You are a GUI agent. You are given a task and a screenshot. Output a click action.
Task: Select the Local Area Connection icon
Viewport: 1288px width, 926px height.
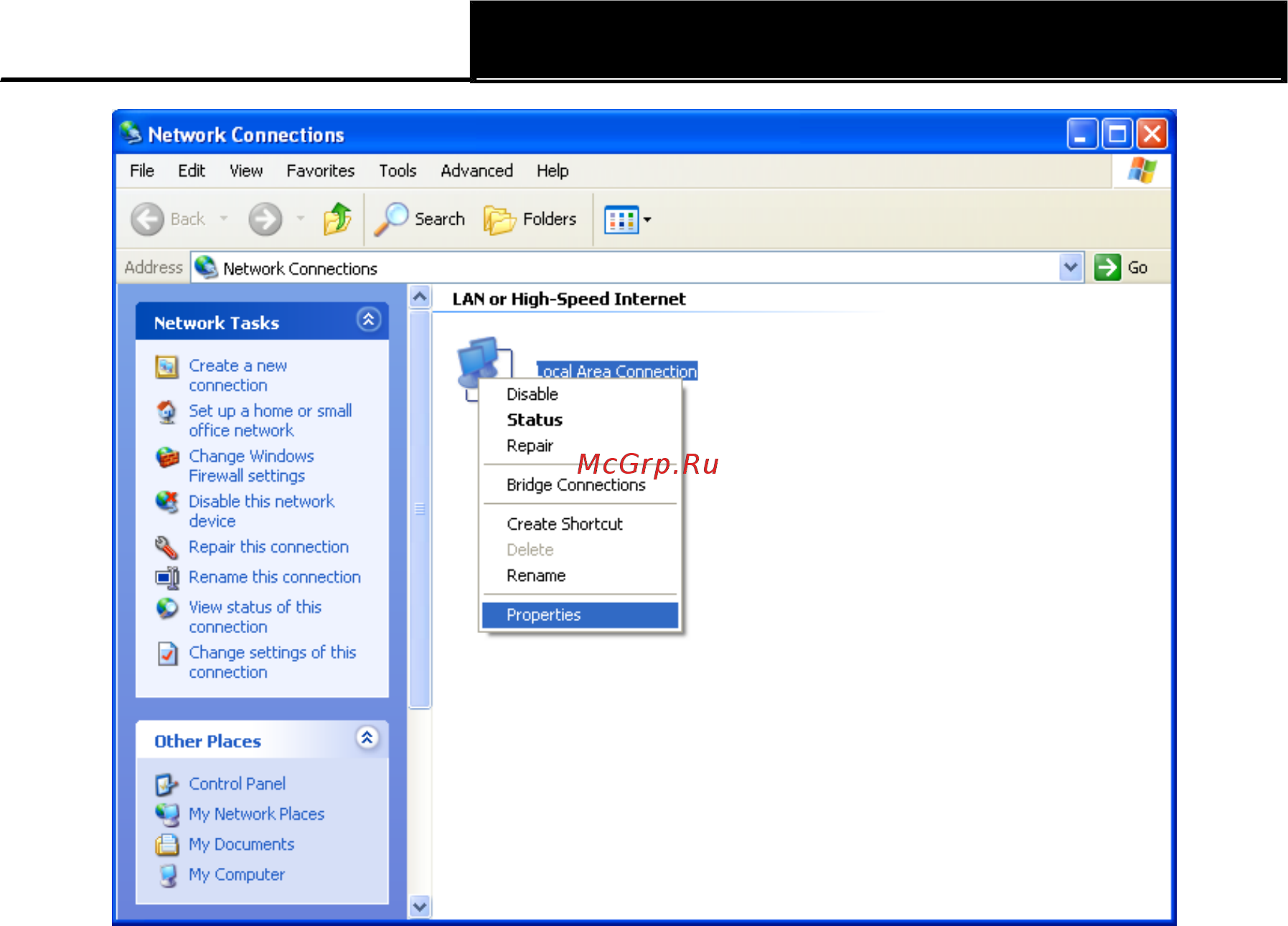pyautogui.click(x=484, y=363)
